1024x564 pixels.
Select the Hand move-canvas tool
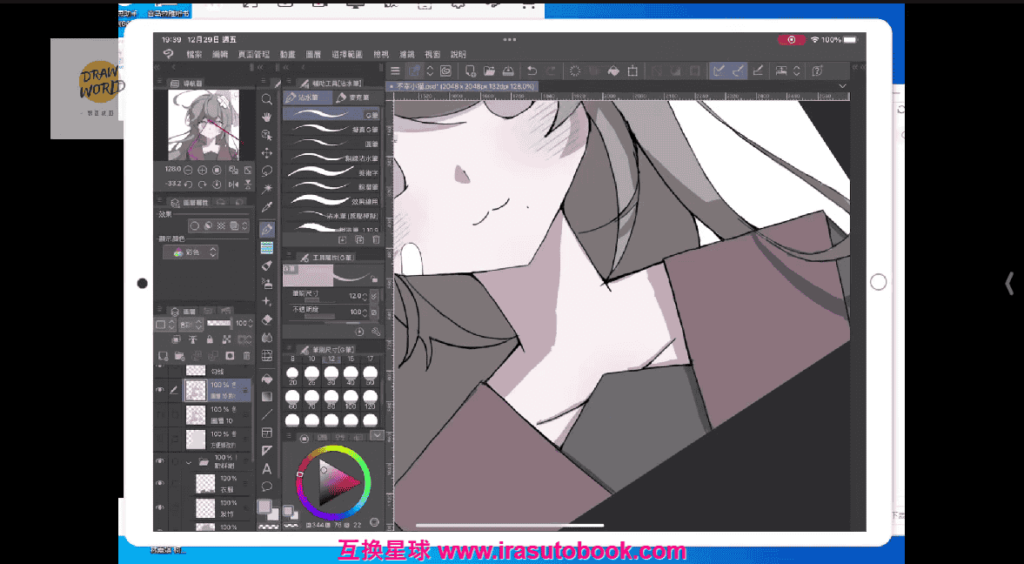(266, 117)
